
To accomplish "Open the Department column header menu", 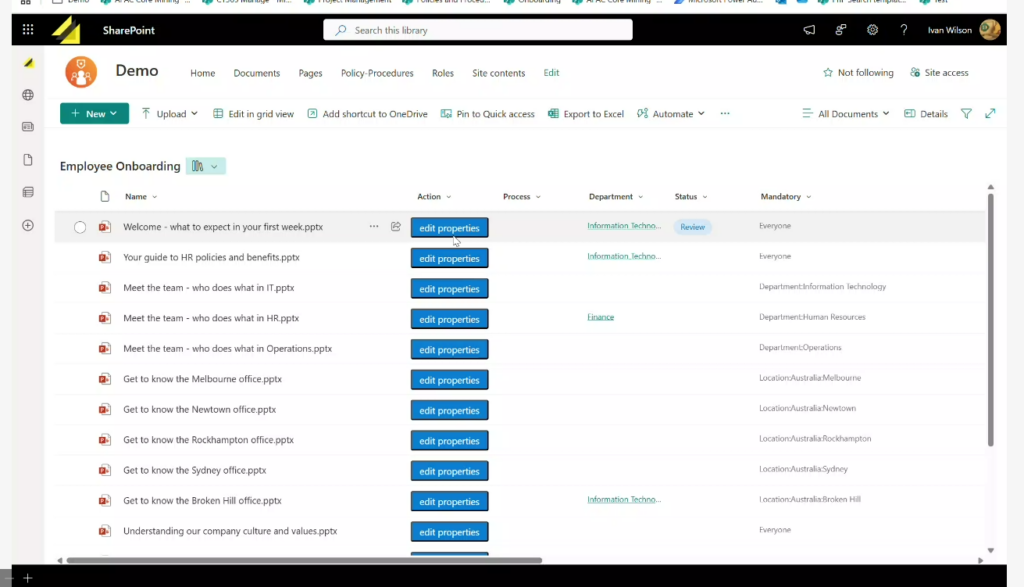I will 616,197.
